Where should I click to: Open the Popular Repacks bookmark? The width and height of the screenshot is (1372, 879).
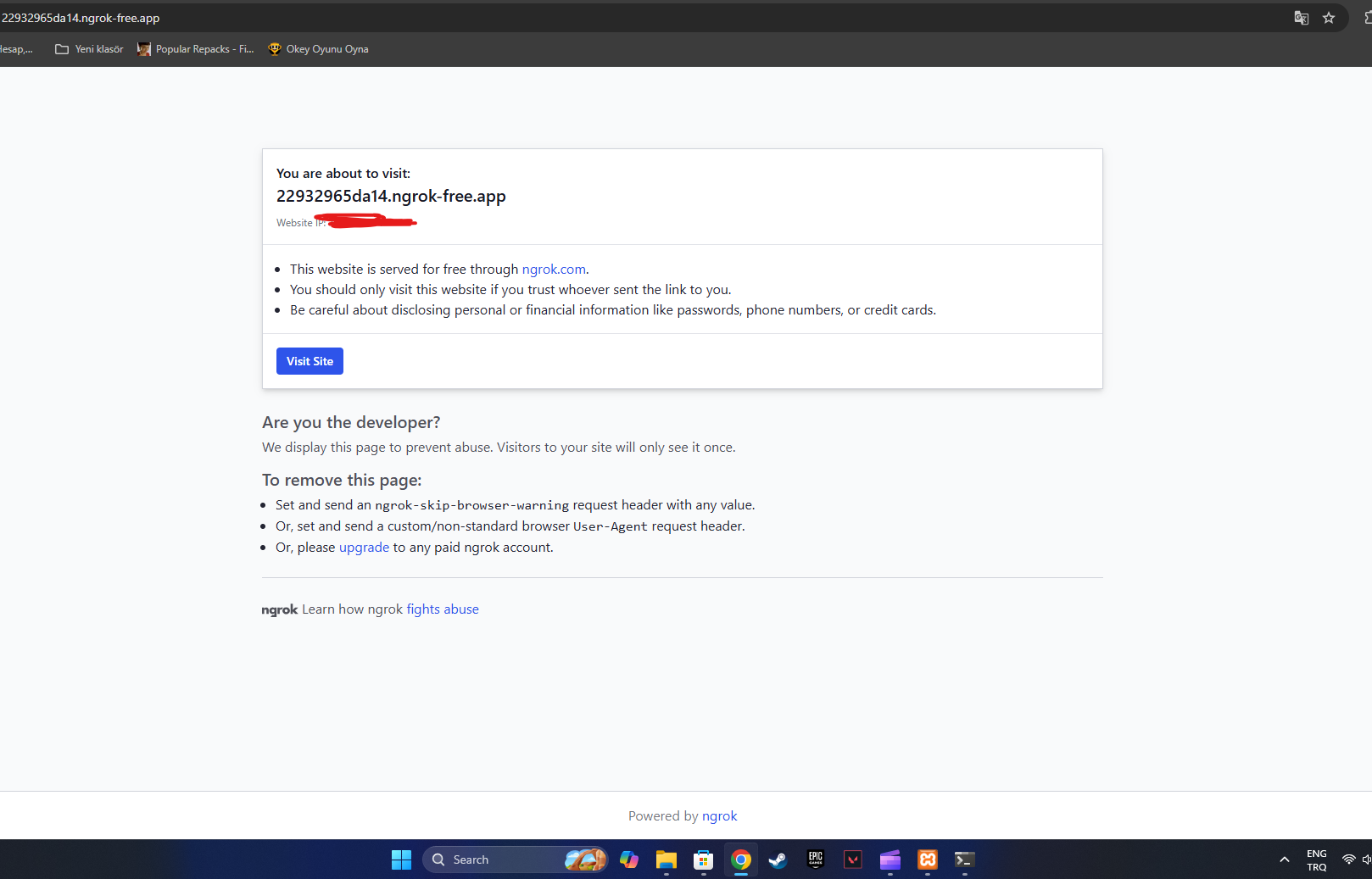point(196,49)
